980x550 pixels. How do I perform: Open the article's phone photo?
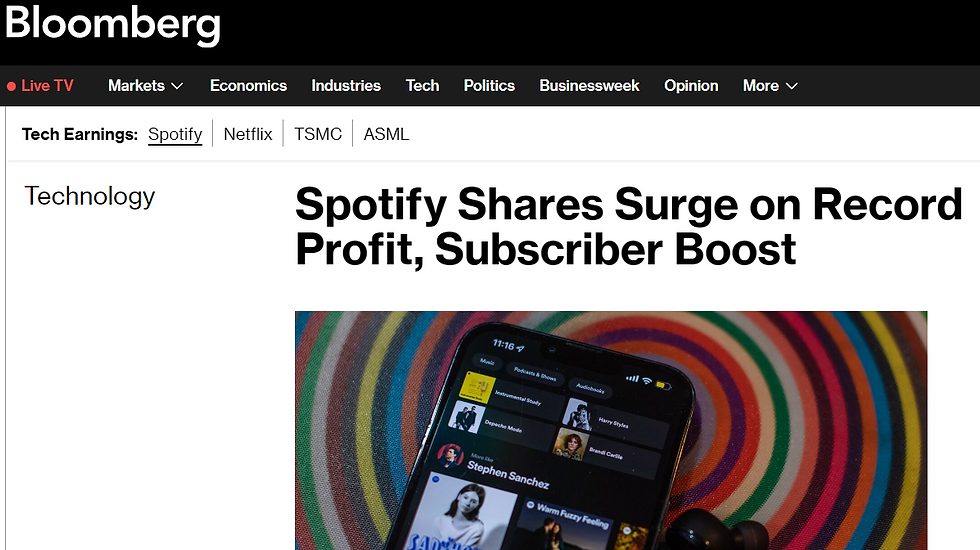point(610,430)
